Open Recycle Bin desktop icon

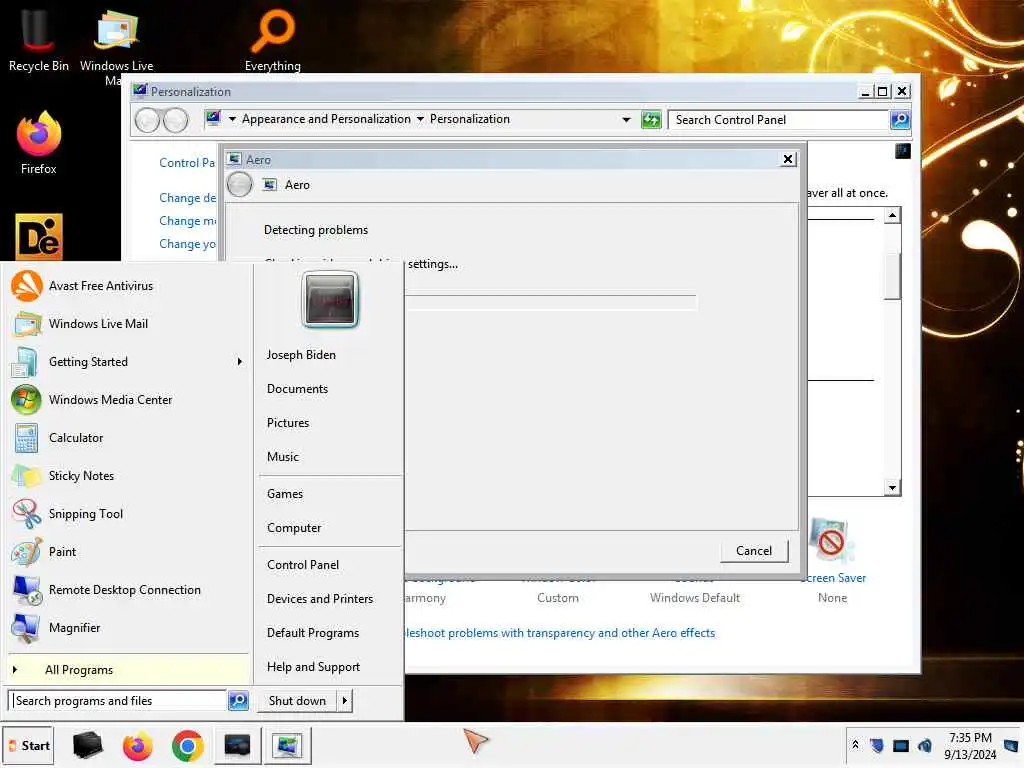(38, 38)
